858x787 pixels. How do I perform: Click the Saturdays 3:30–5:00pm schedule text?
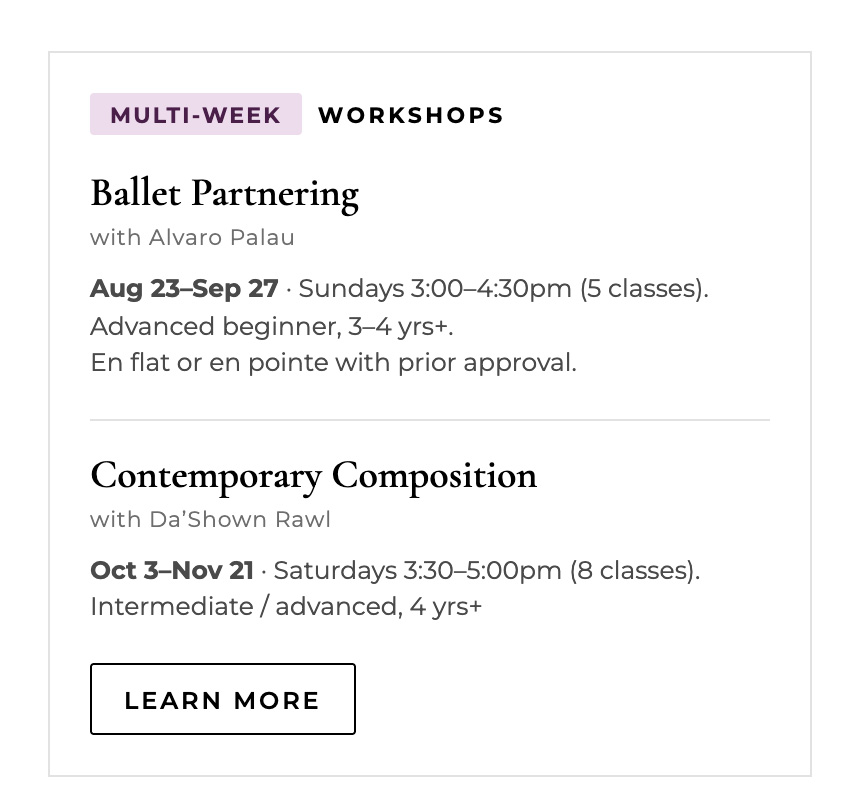click(x=418, y=570)
